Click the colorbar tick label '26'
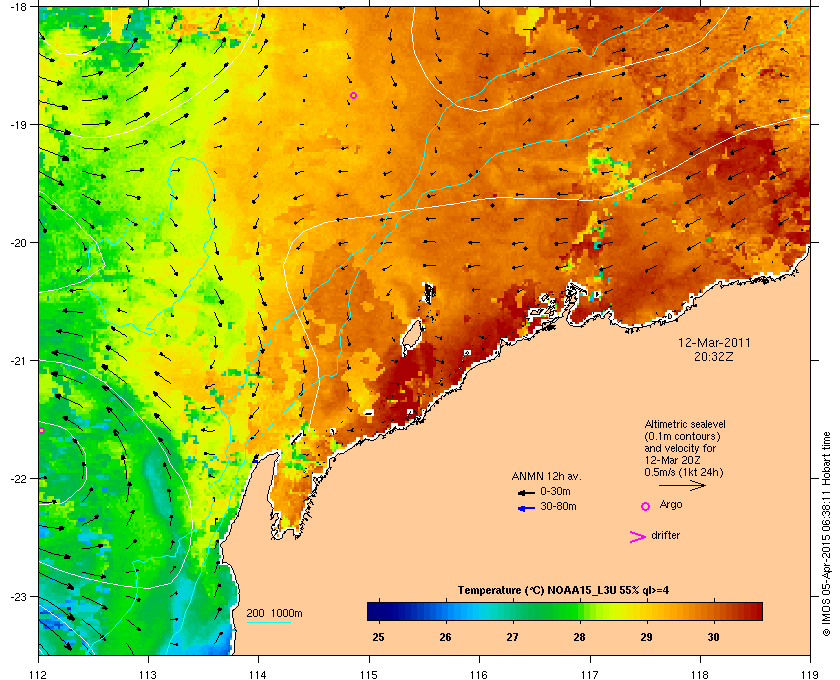This screenshot has width=840, height=680. [445, 637]
